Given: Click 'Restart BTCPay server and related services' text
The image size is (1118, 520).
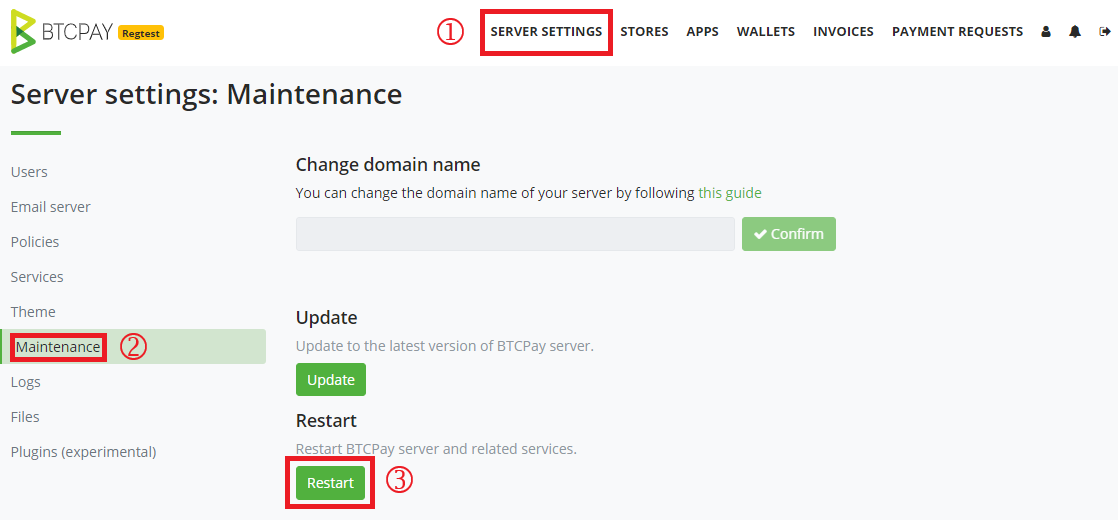Looking at the screenshot, I should pyautogui.click(x=436, y=449).
